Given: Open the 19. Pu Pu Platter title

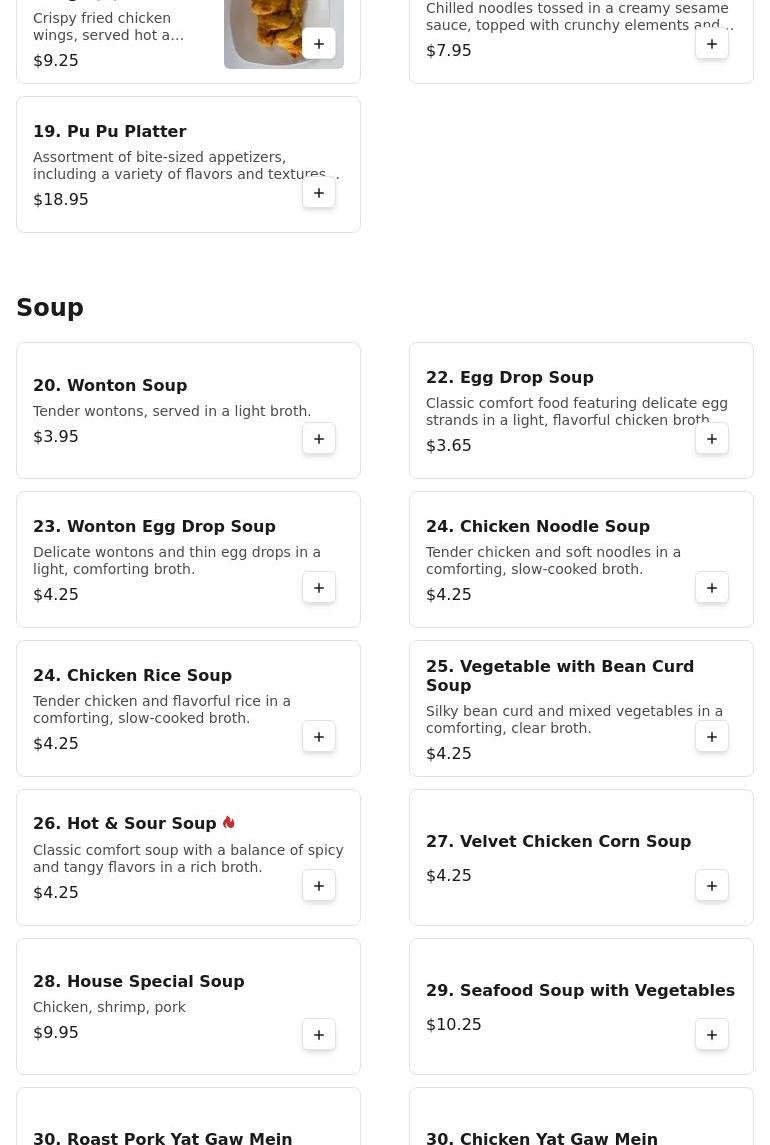Looking at the screenshot, I should coord(110,132).
